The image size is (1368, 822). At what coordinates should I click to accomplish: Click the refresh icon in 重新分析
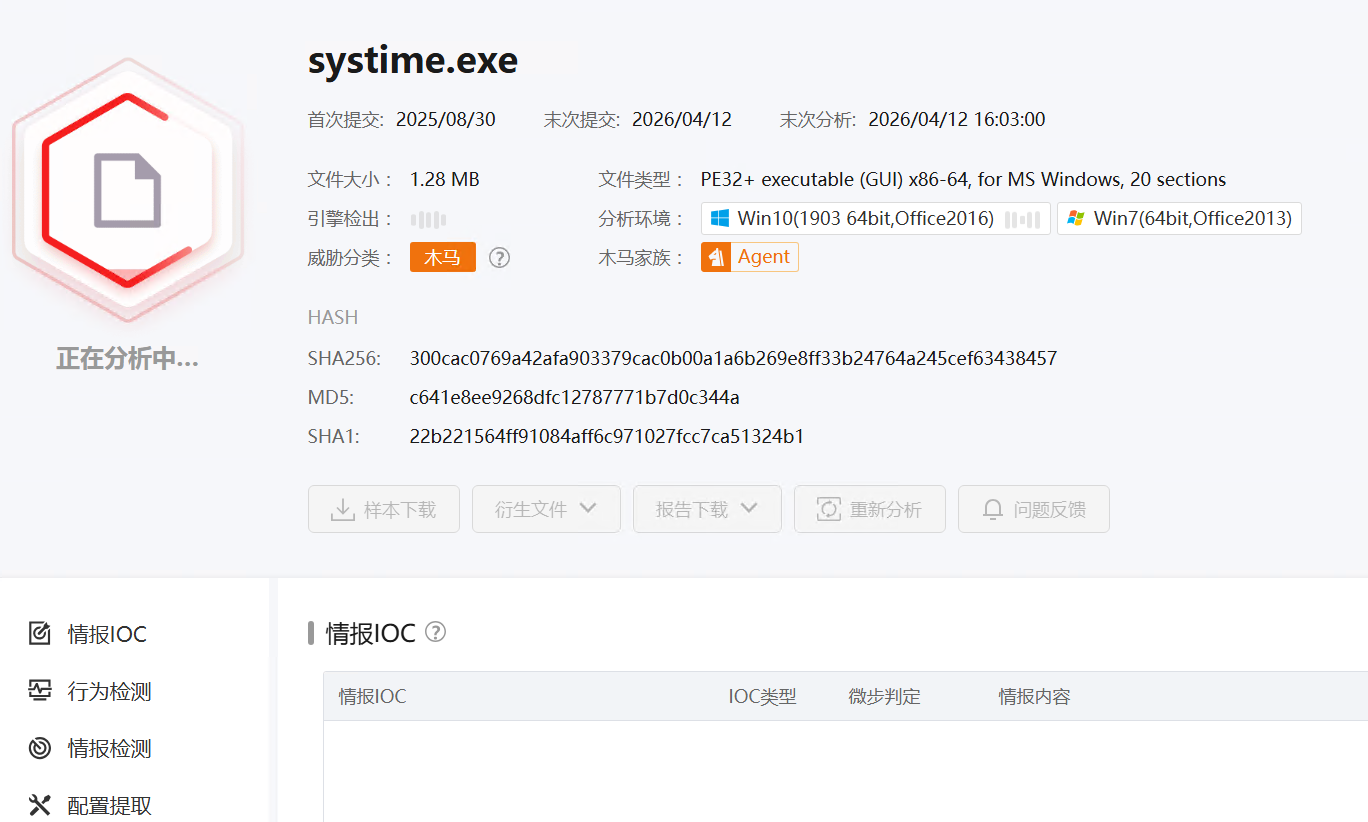pyautogui.click(x=829, y=509)
